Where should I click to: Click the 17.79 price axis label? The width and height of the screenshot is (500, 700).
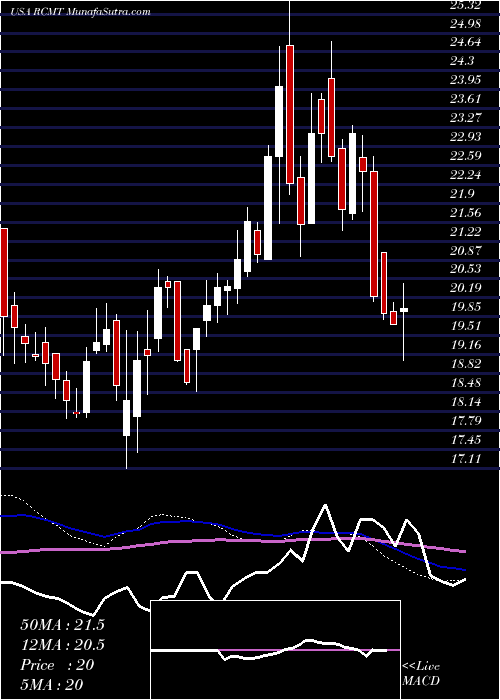465,421
